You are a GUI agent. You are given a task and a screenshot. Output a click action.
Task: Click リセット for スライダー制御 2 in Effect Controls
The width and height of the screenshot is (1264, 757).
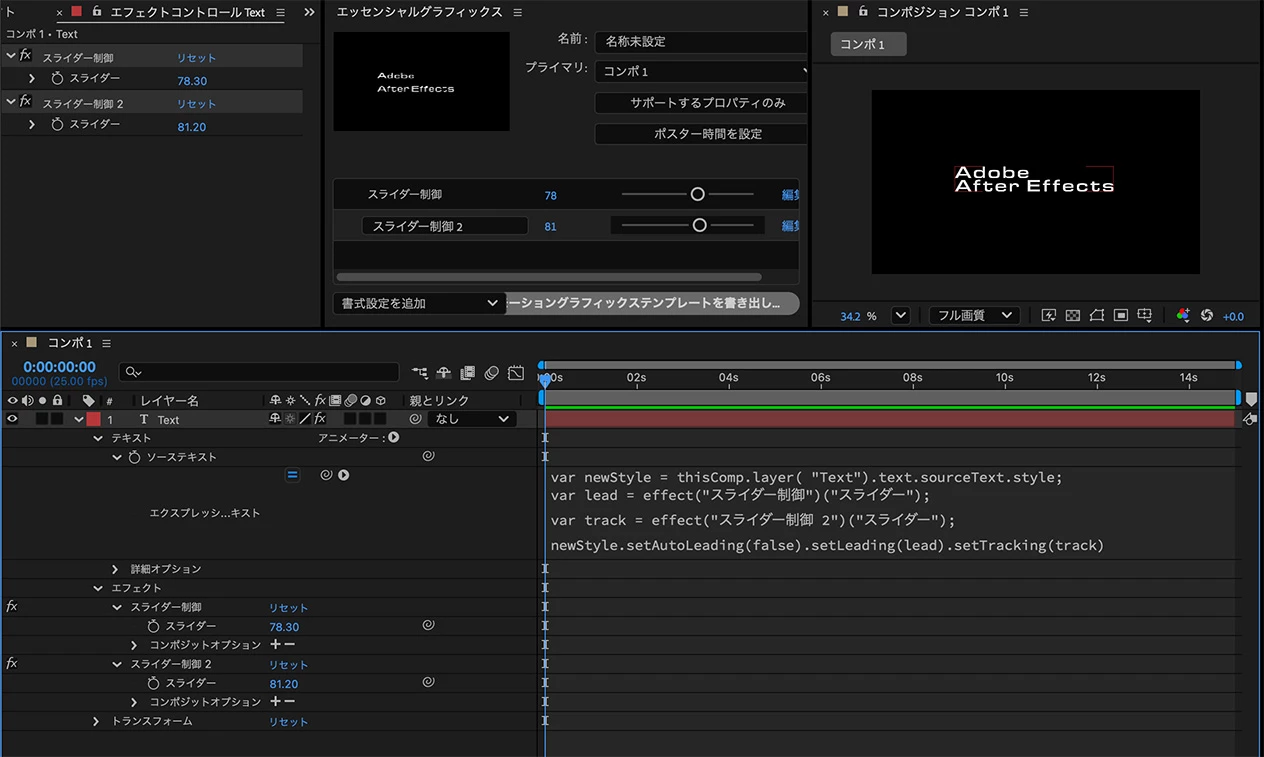tap(196, 104)
